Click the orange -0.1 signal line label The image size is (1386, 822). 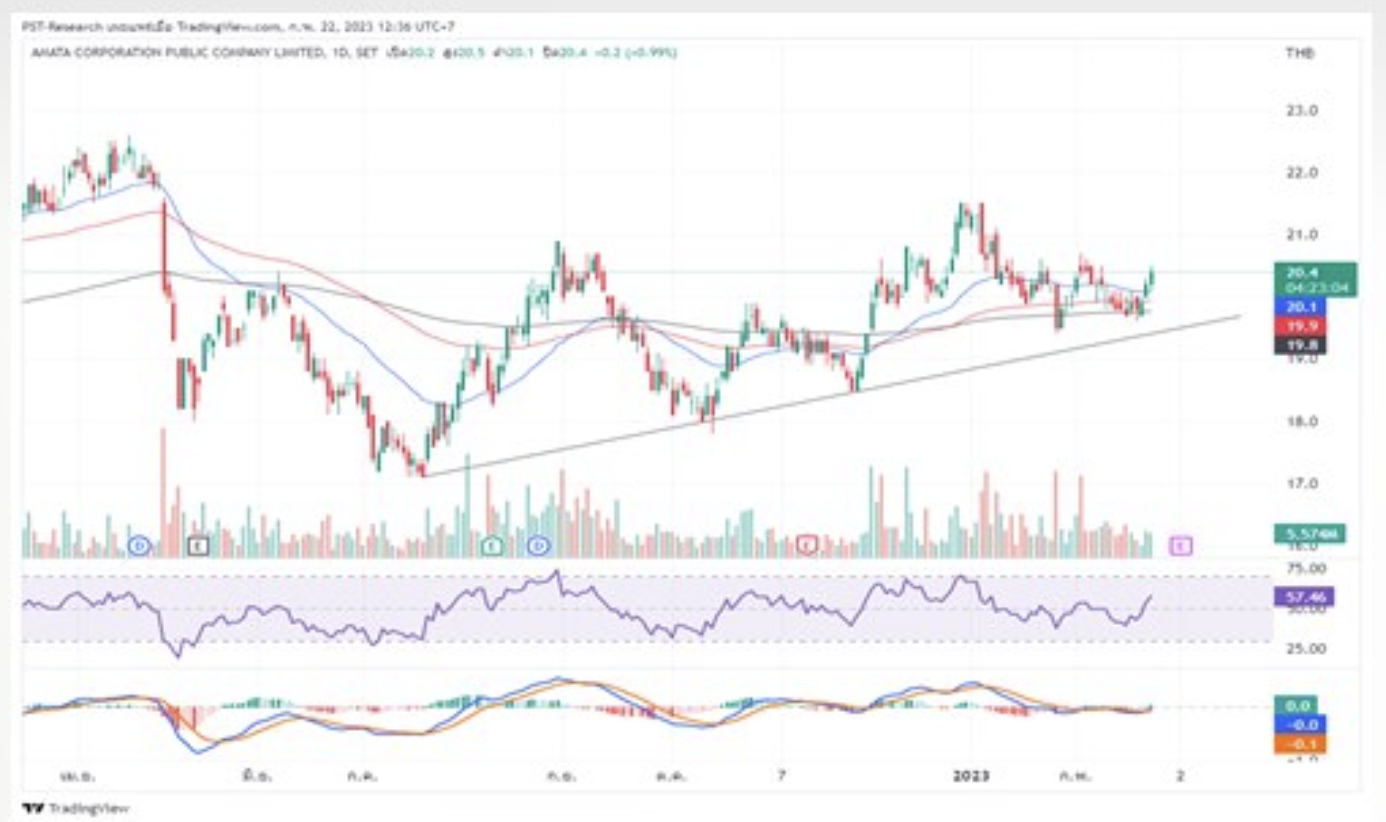(1300, 744)
